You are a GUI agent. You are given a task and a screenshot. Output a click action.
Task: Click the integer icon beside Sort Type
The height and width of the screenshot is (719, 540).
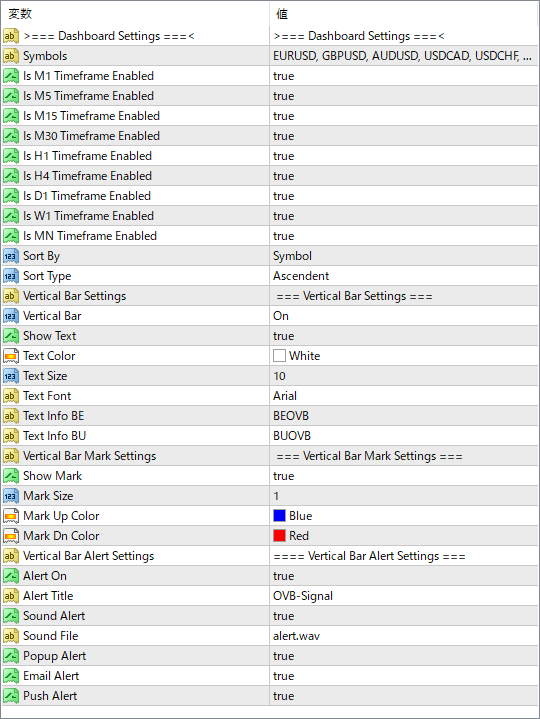coord(11,276)
